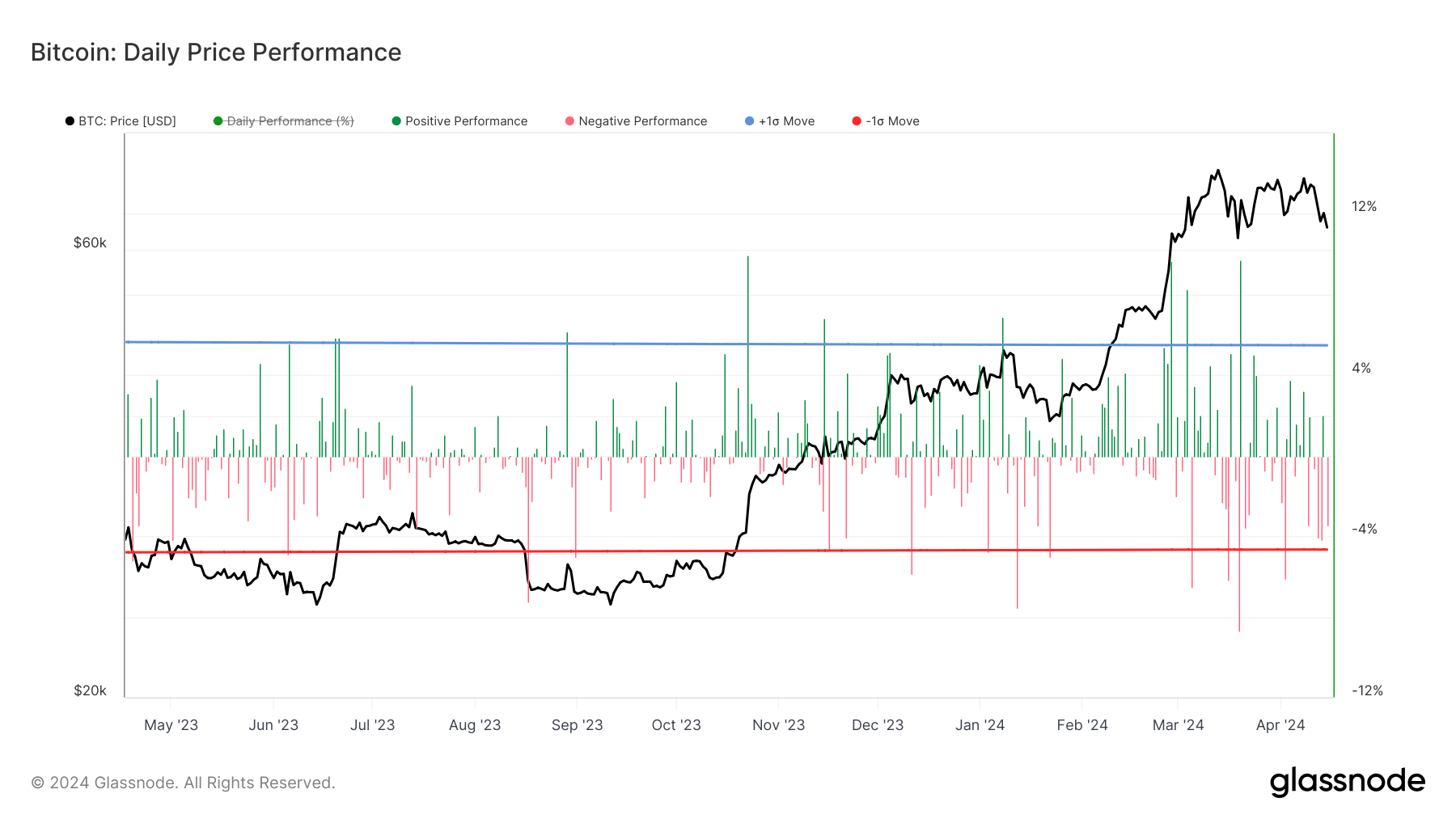Click the green Positive Performance legend dot
1456x819 pixels.
tap(396, 120)
